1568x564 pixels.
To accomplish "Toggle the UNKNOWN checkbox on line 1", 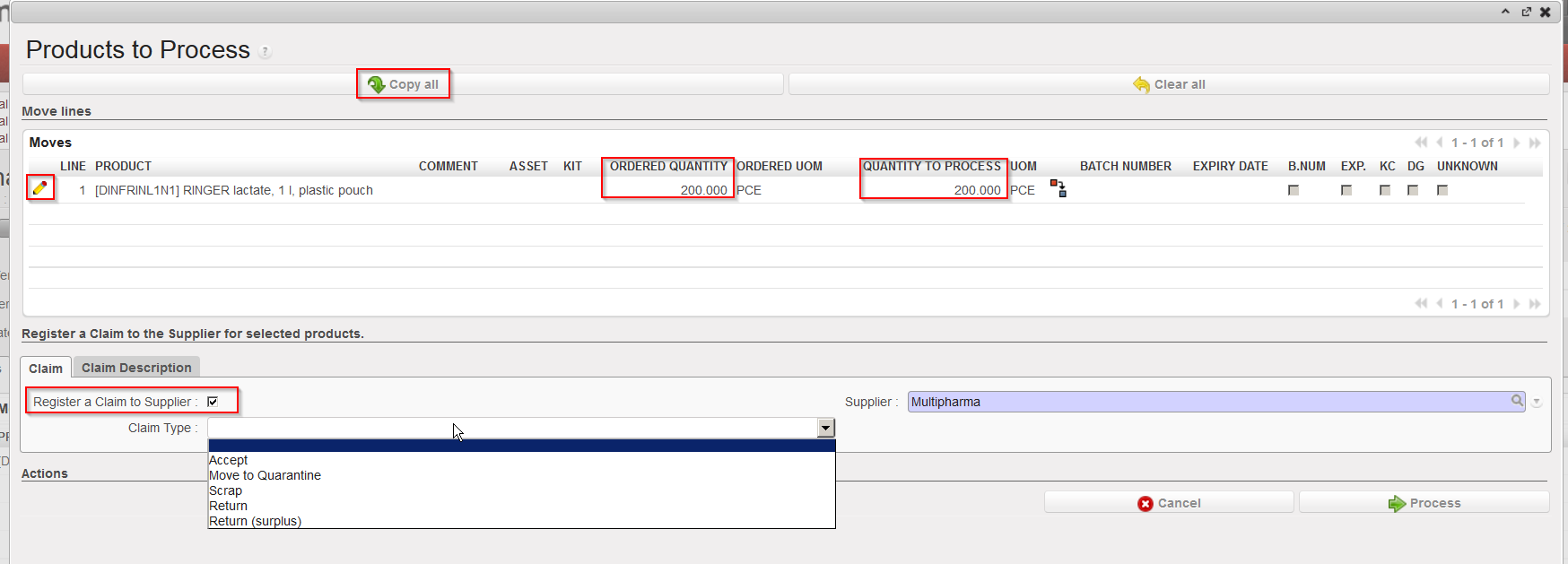I will [x=1442, y=190].
